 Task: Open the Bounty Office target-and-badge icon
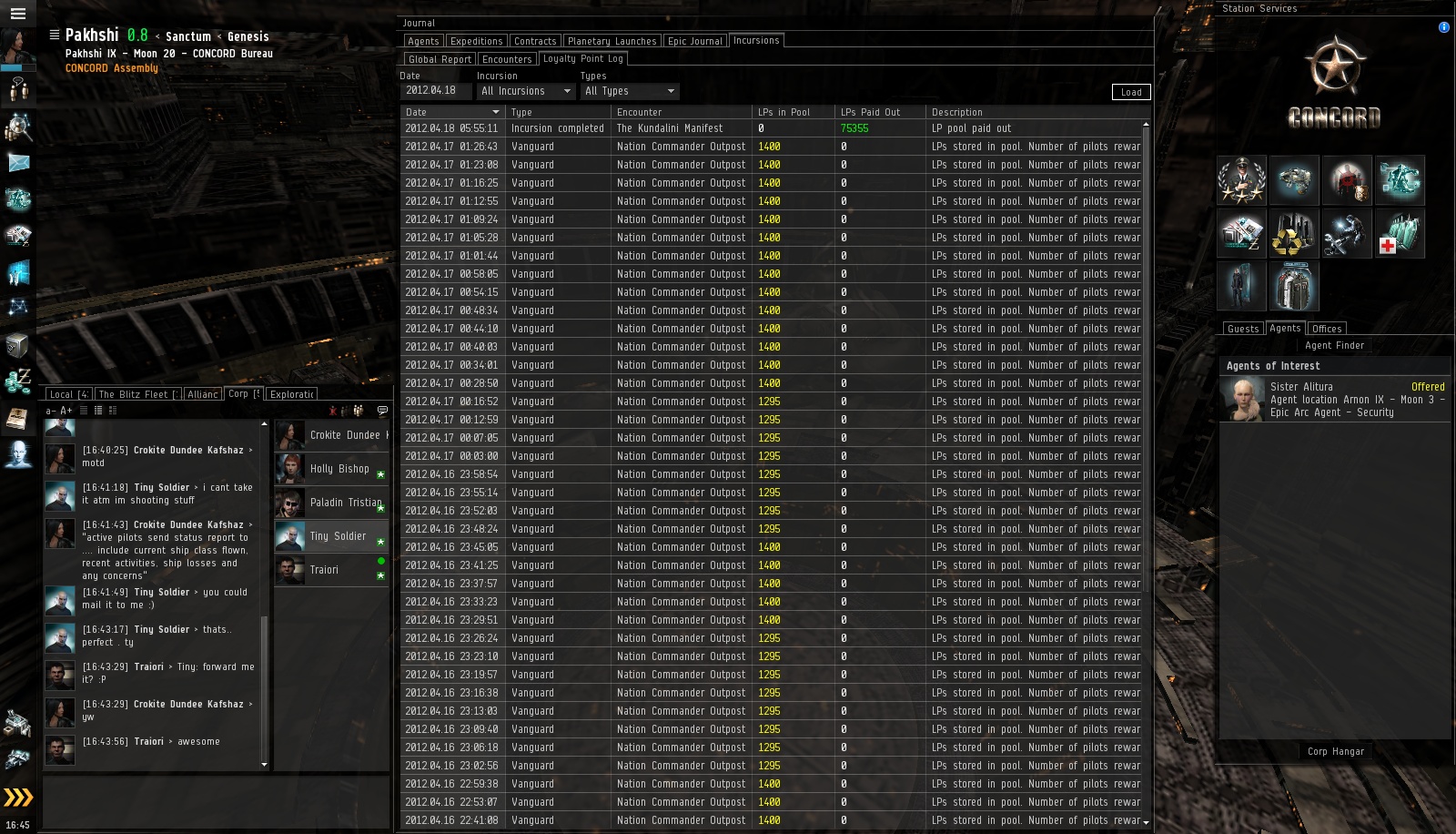tap(1347, 179)
